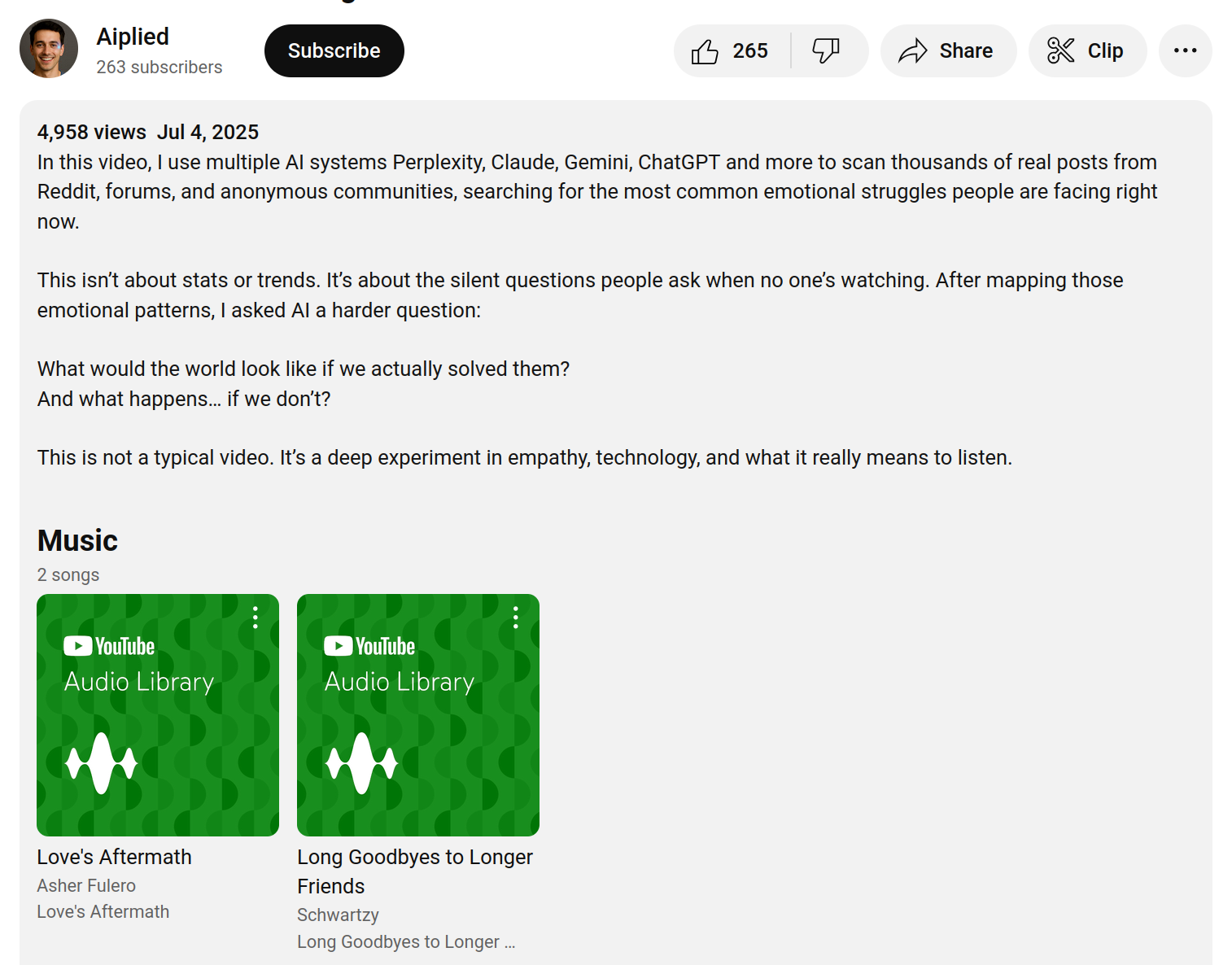Click the 263 subscribers text
The height and width of the screenshot is (965, 1232).
[159, 68]
